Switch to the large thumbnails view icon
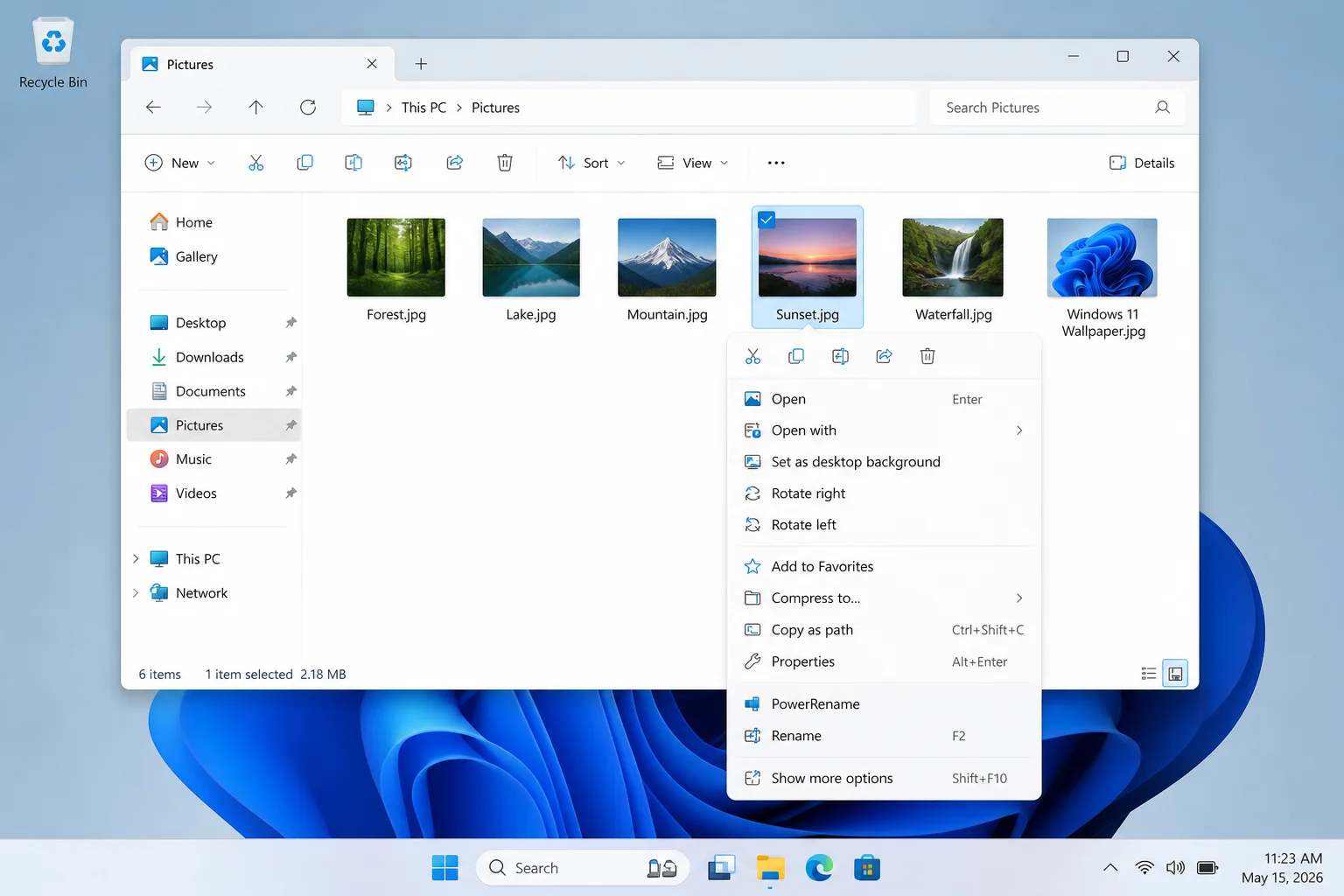This screenshot has height=896, width=1344. click(1175, 674)
